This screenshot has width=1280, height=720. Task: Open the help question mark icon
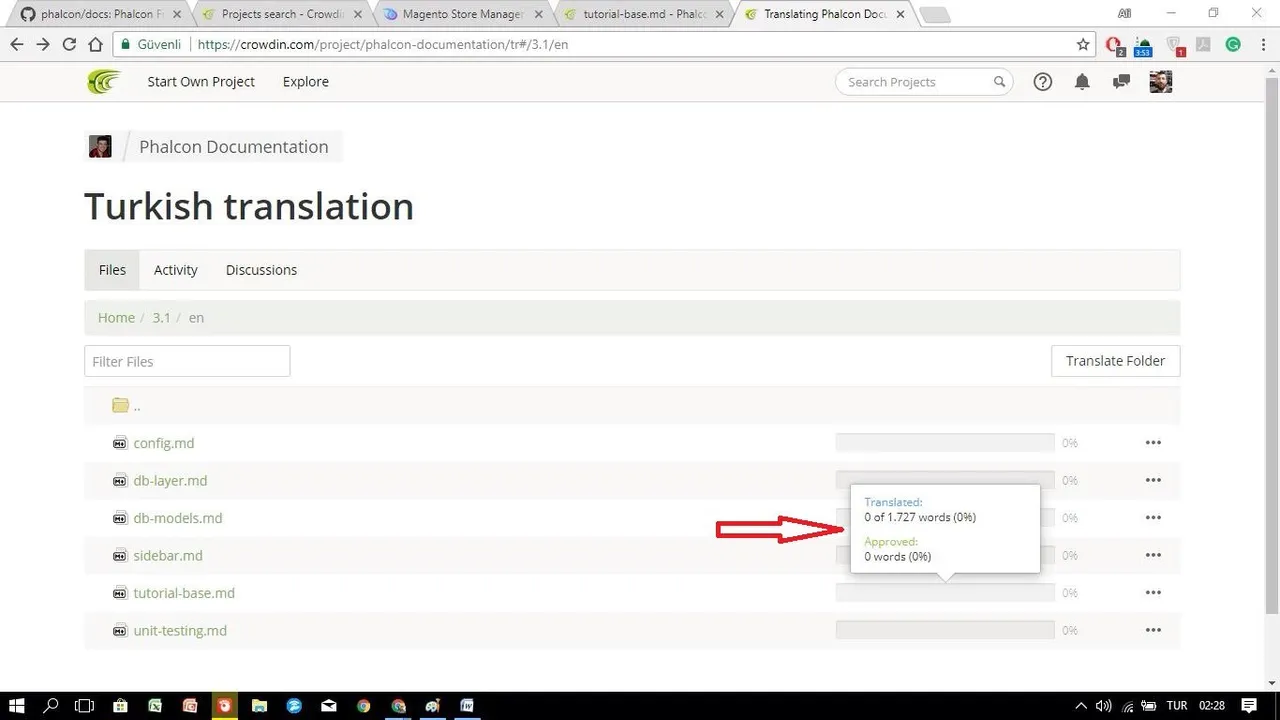tap(1042, 82)
